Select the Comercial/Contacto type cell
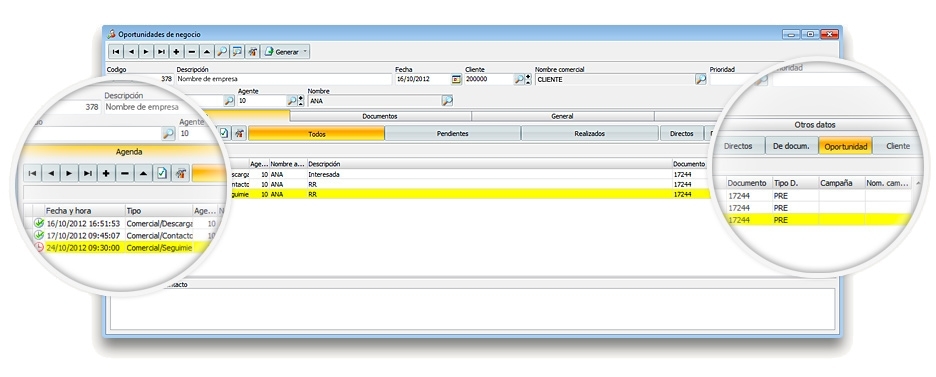936x377 pixels. (159, 236)
